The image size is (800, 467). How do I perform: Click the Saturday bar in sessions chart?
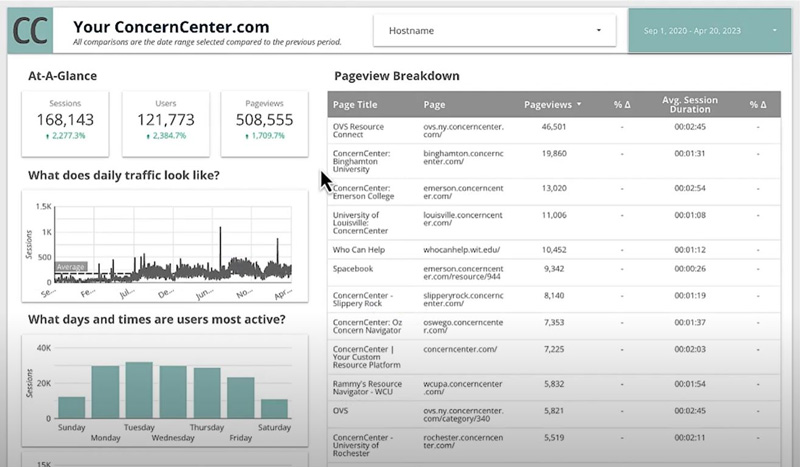(x=274, y=409)
